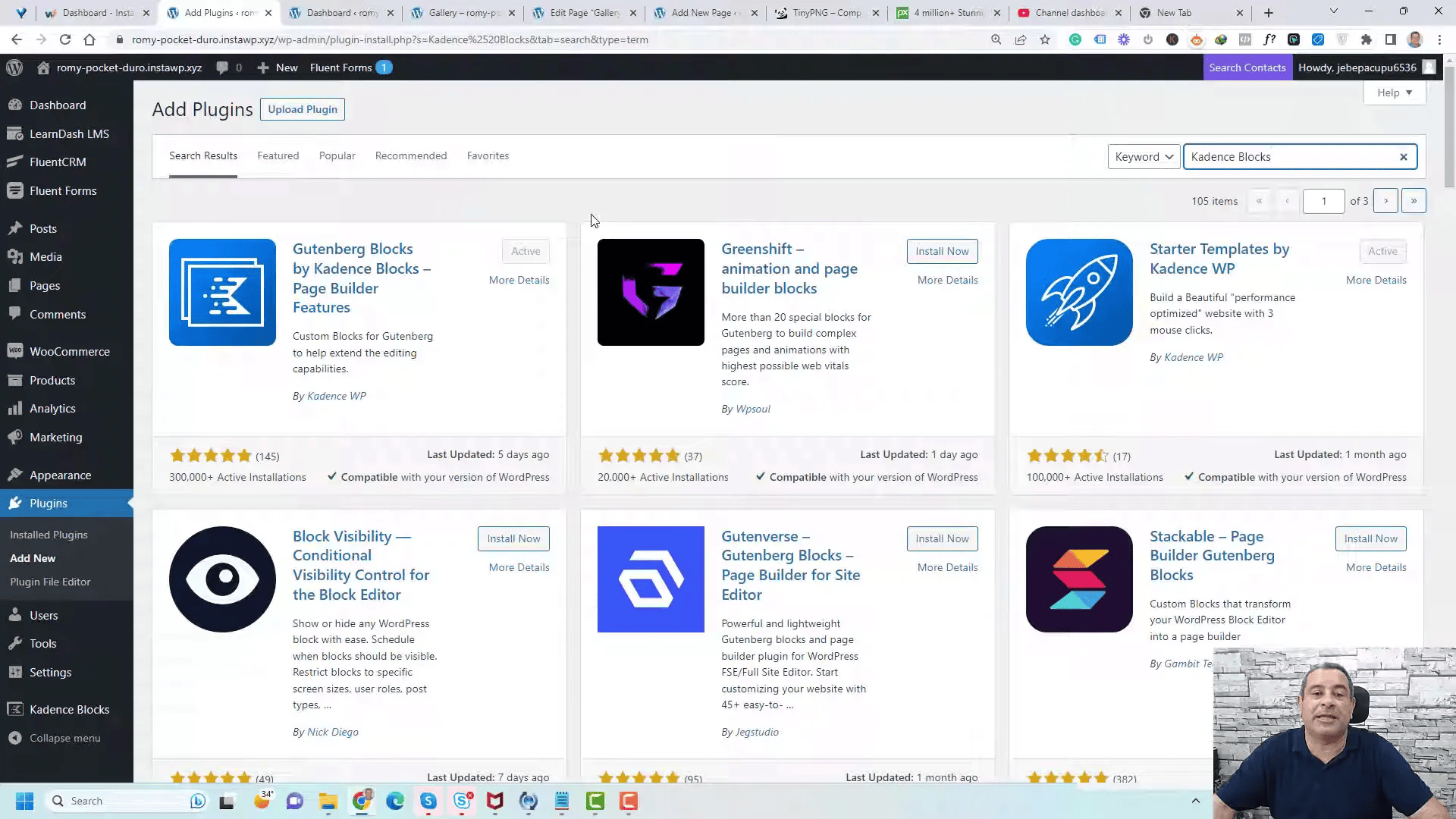Viewport: 1456px width, 819px height.
Task: Clear the plugin search field
Action: (1404, 157)
